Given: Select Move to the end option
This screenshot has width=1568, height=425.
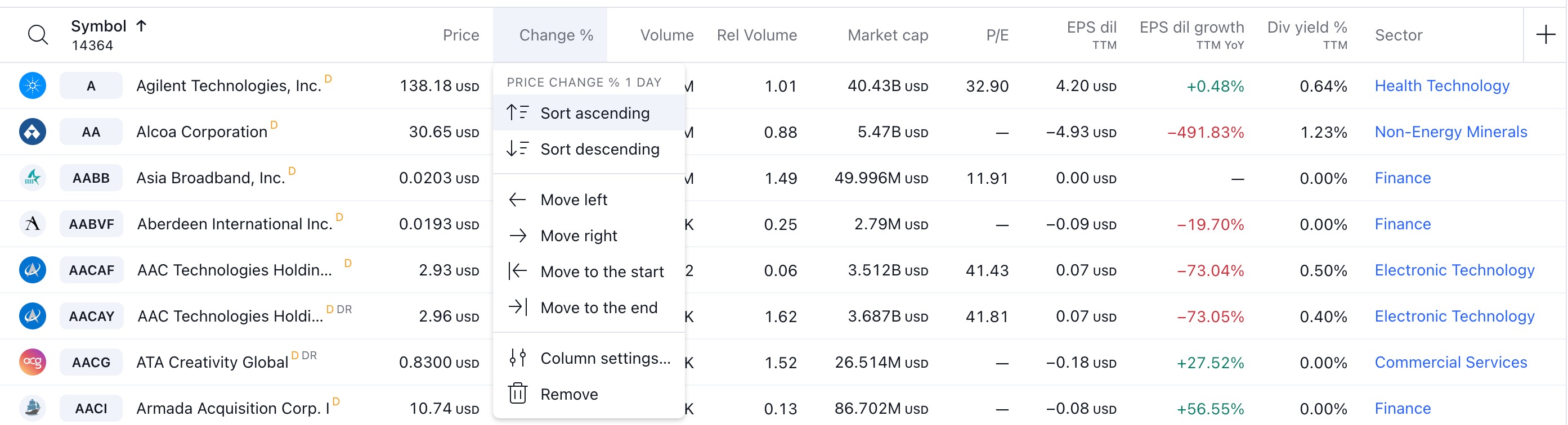Looking at the screenshot, I should pos(598,308).
